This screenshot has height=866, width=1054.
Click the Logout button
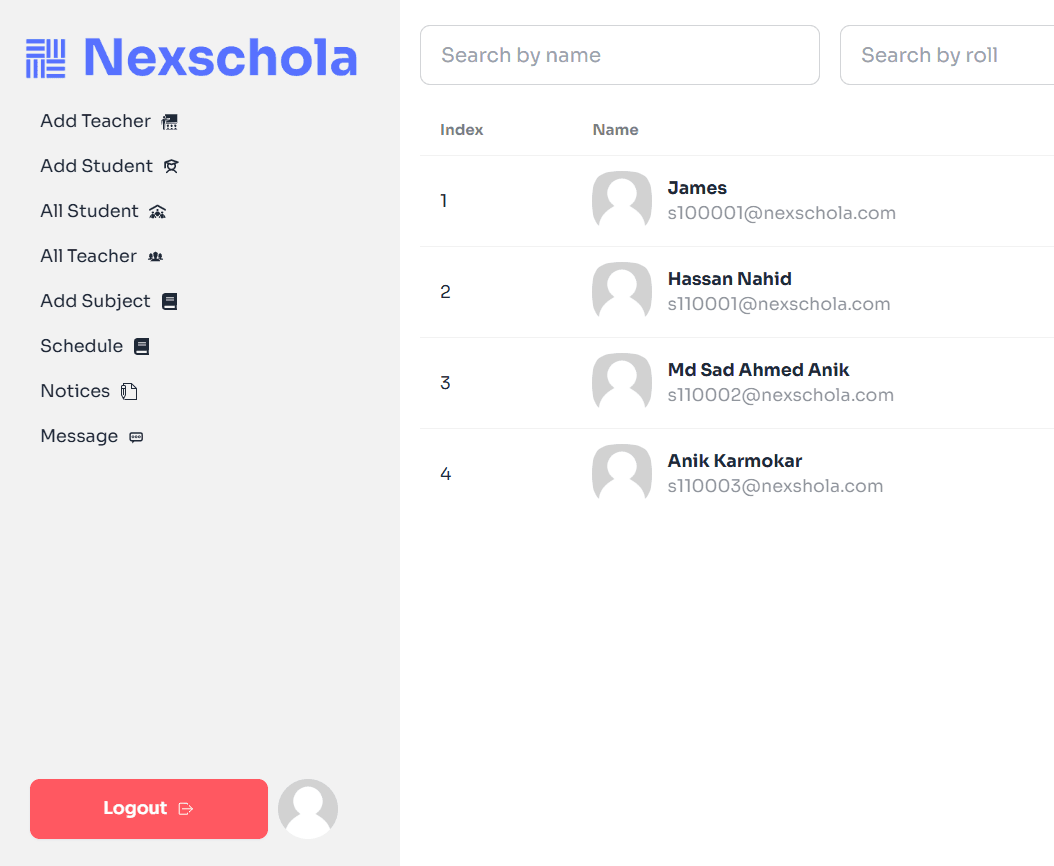click(x=148, y=808)
